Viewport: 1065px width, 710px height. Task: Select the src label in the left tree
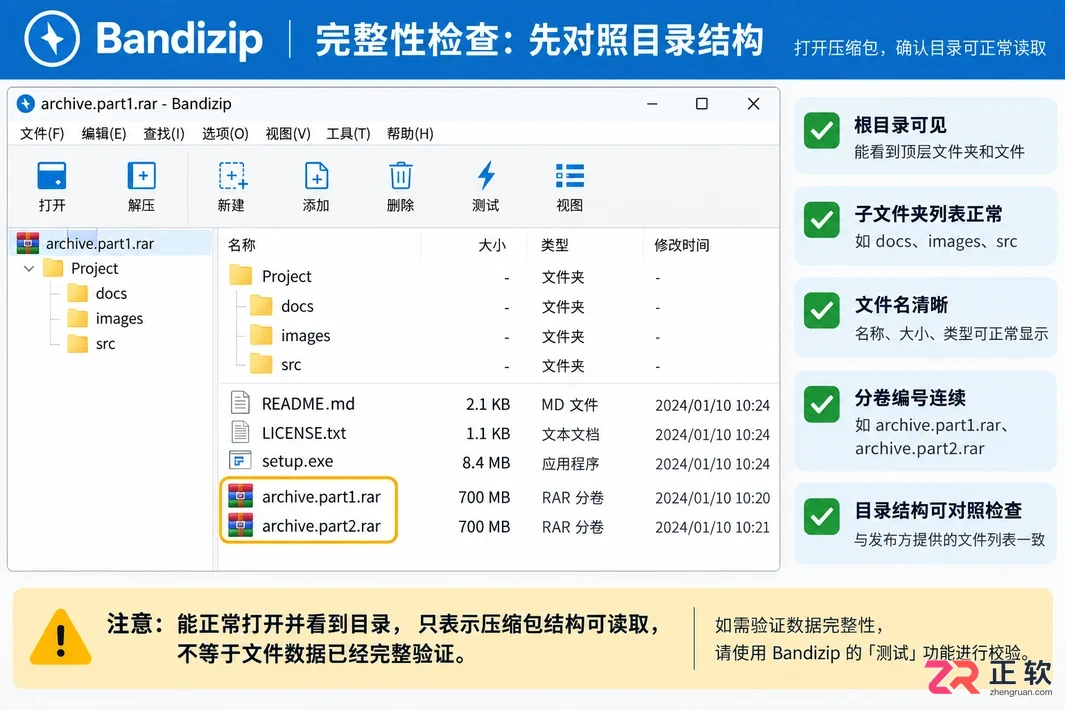click(105, 343)
